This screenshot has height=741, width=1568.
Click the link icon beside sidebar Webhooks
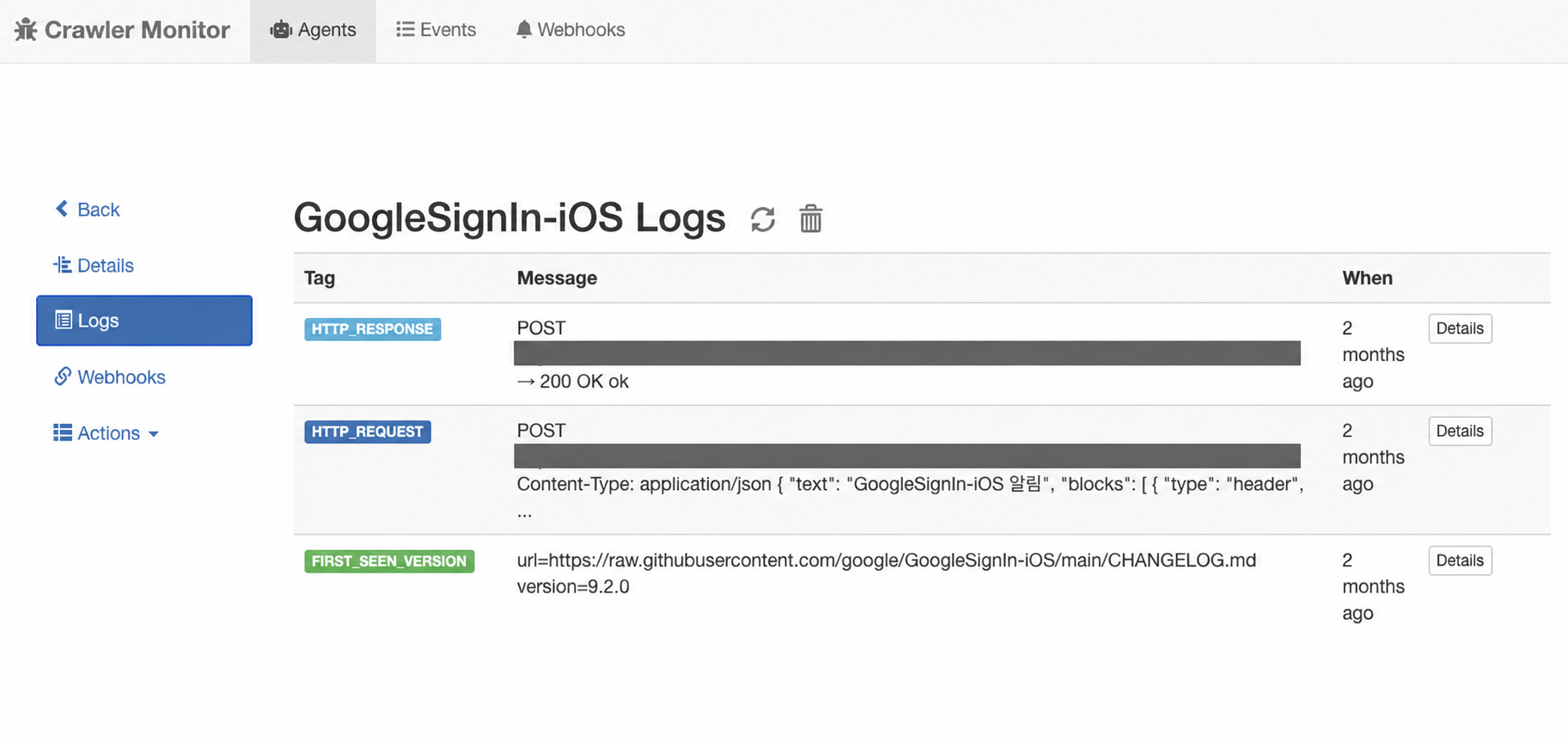point(63,377)
